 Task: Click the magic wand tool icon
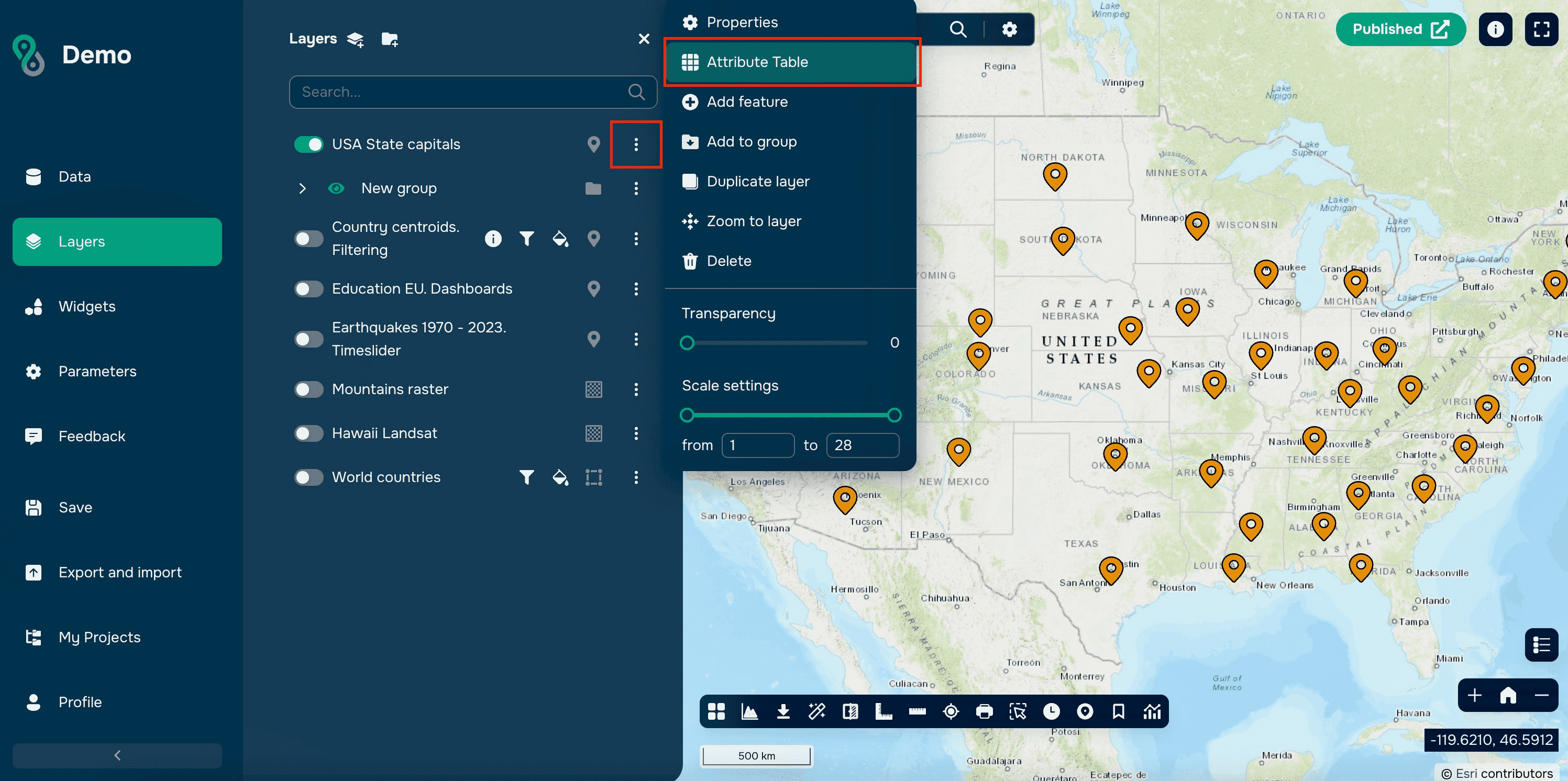[816, 711]
